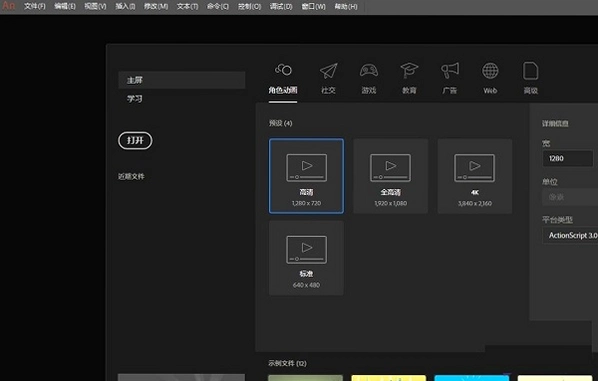Choose the 广告 megaphone icon
This screenshot has width=598, height=381.
(x=450, y=71)
